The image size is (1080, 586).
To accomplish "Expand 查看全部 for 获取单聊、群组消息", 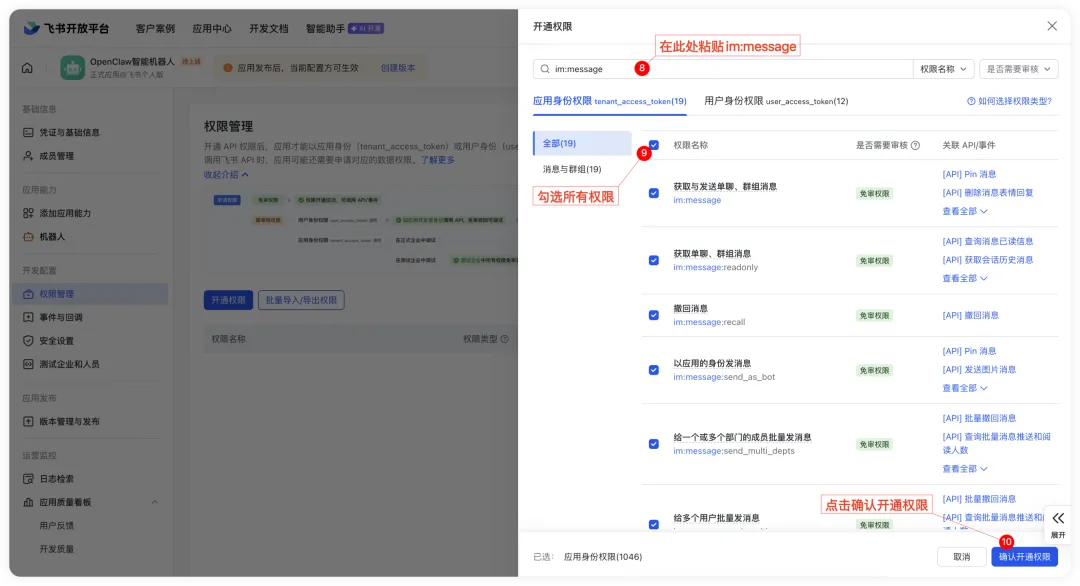I will 964,278.
